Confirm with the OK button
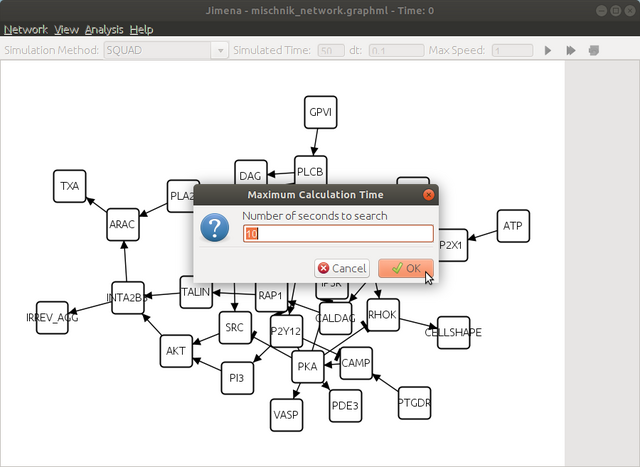This screenshot has height=467, width=640. (x=406, y=268)
